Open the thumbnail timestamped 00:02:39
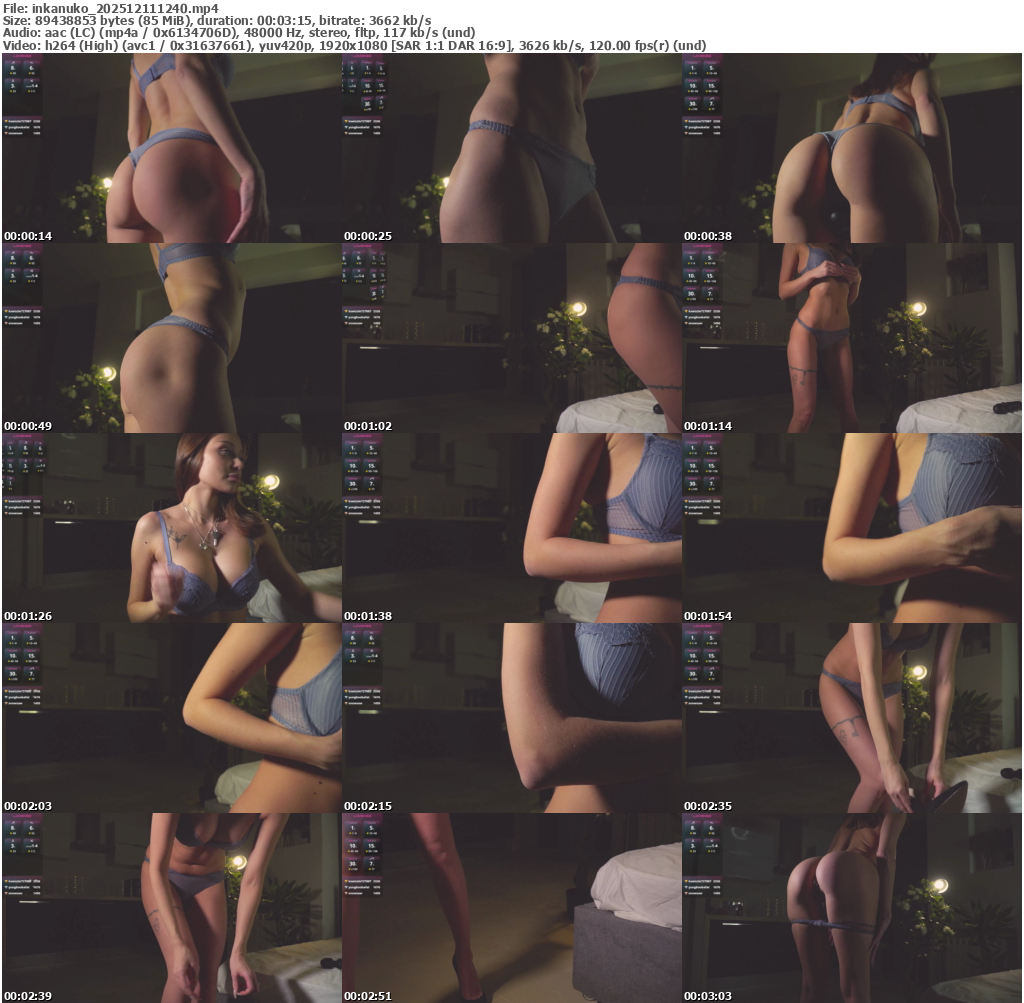Screen dimensions: 1024x1003 coord(171,908)
